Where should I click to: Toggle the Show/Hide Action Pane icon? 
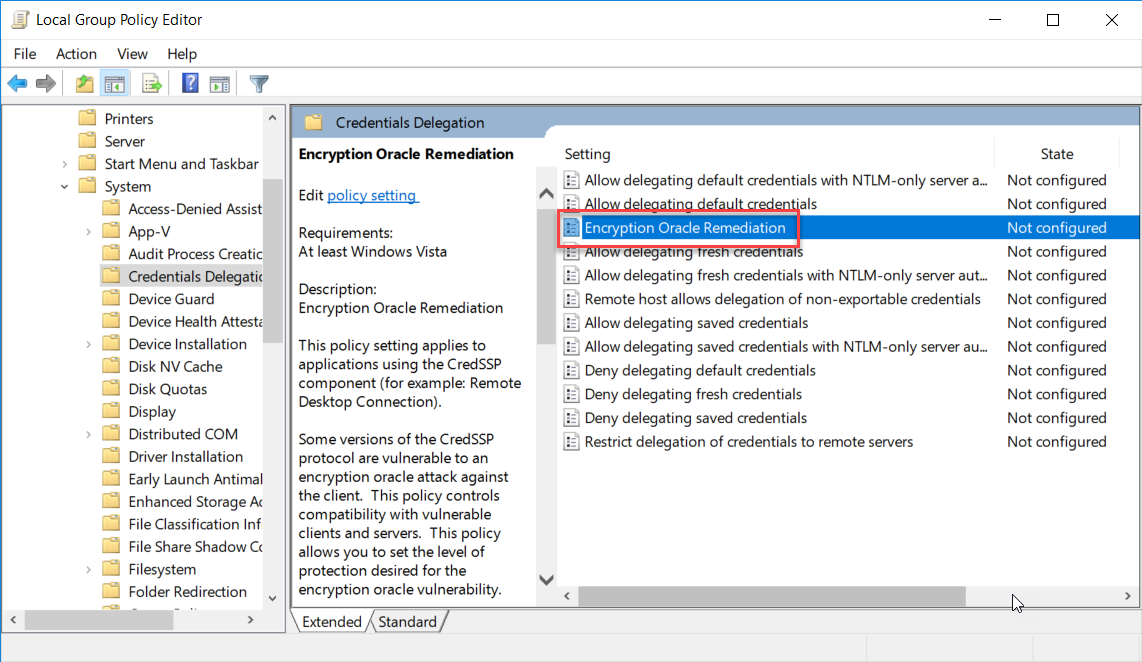tap(220, 84)
